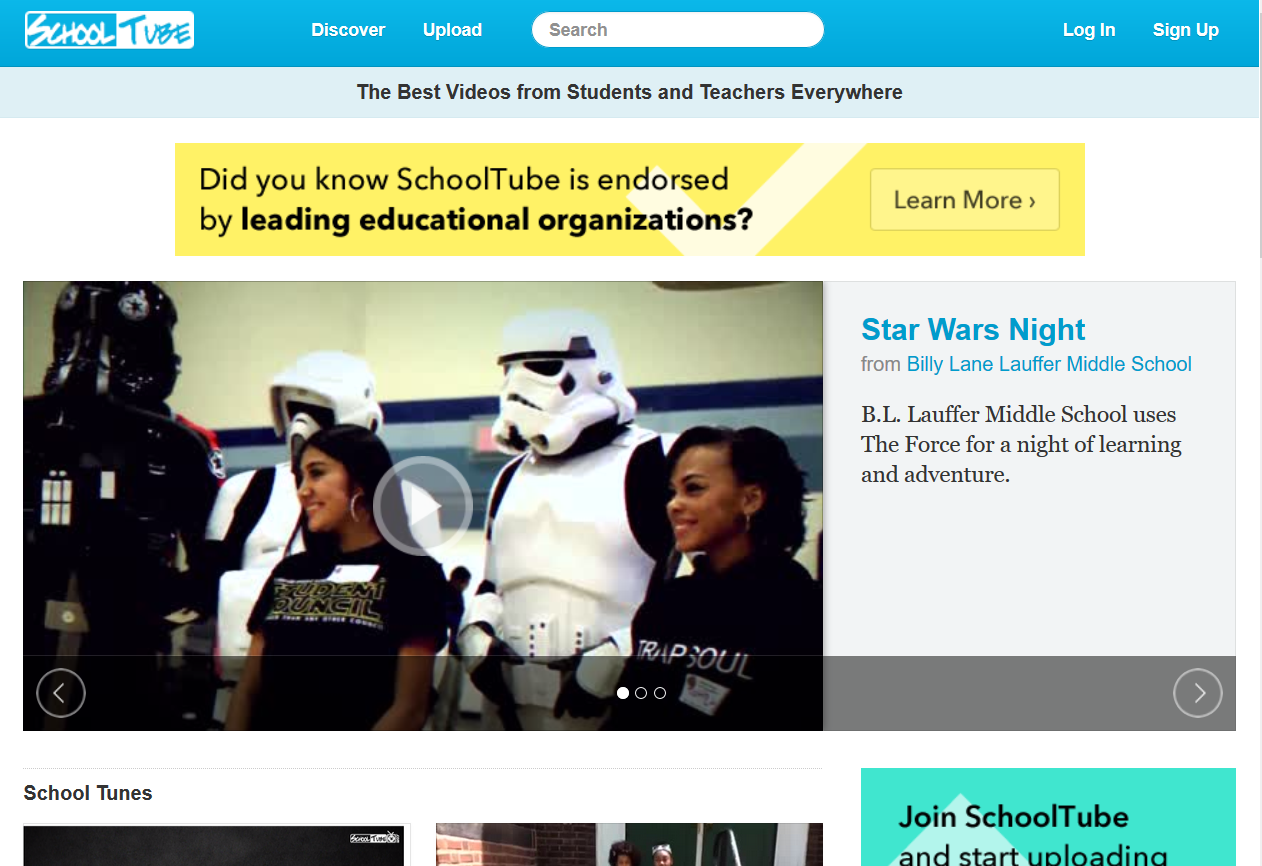Select the first carousel dot
Viewport: 1262px width, 866px height.
[x=623, y=693]
